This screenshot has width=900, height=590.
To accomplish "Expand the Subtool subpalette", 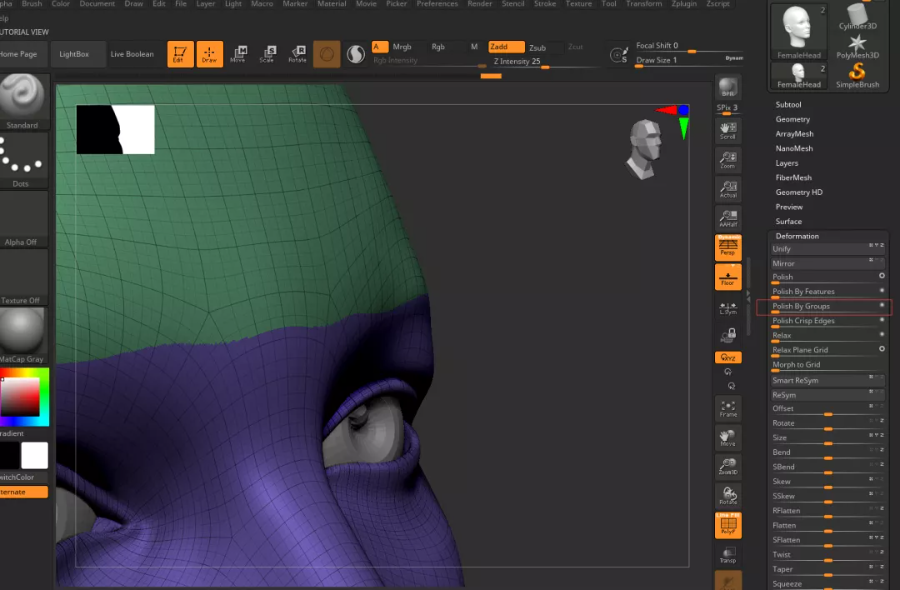I will (x=788, y=104).
